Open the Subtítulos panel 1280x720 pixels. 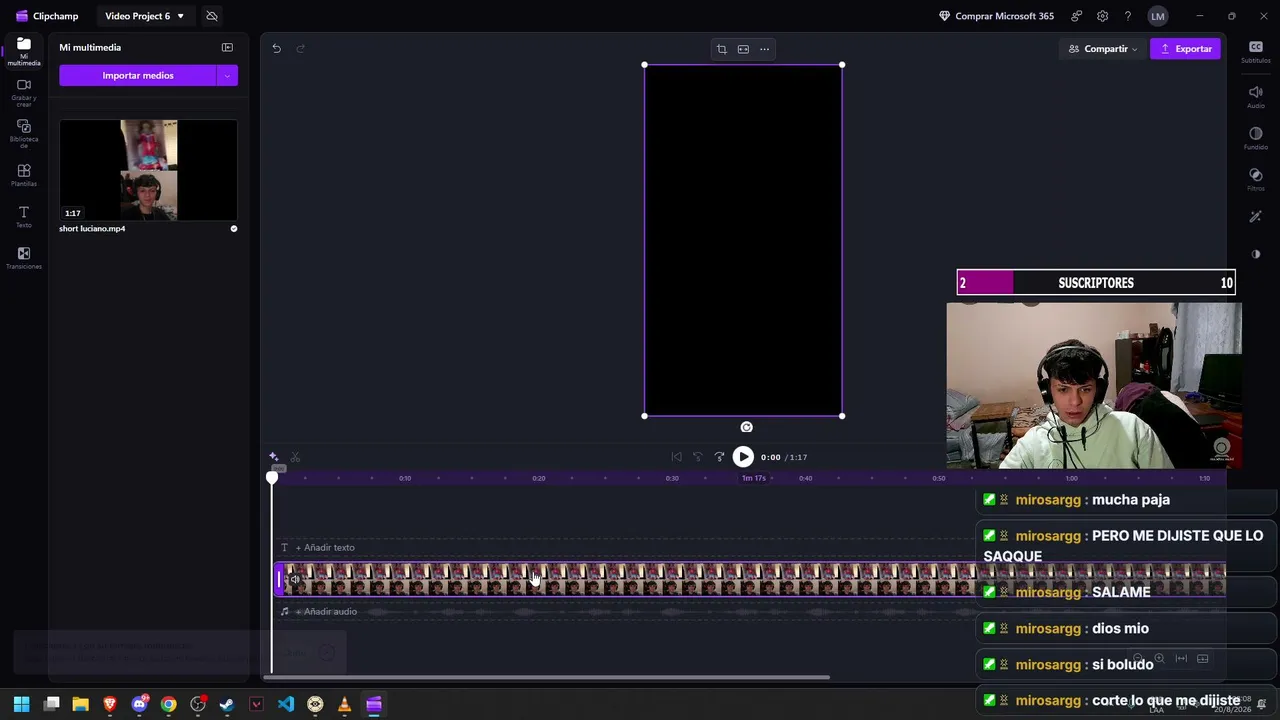click(1256, 52)
